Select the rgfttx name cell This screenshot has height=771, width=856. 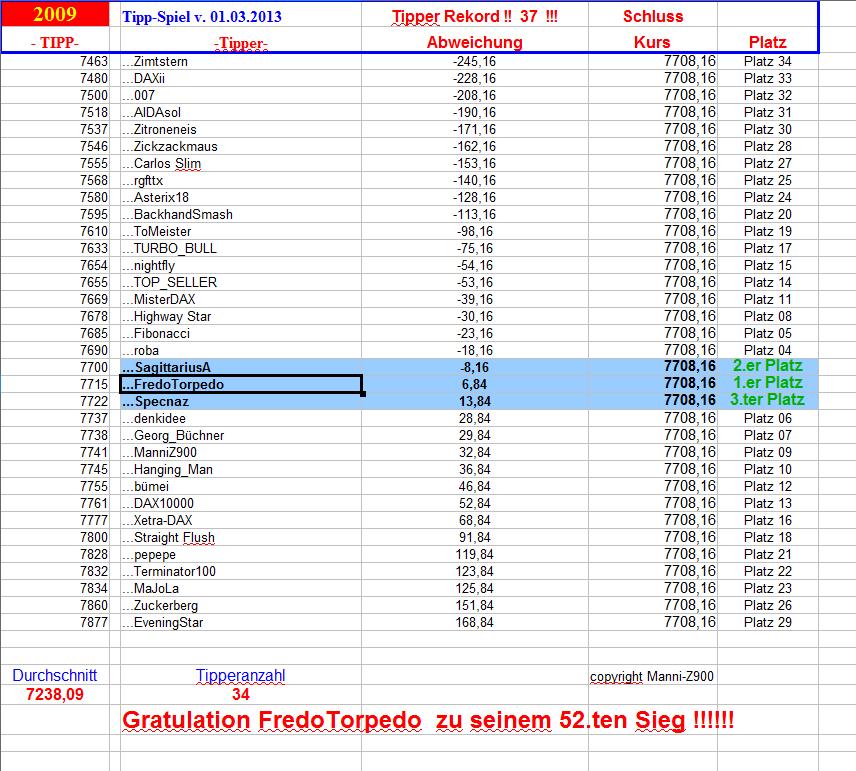click(x=241, y=180)
